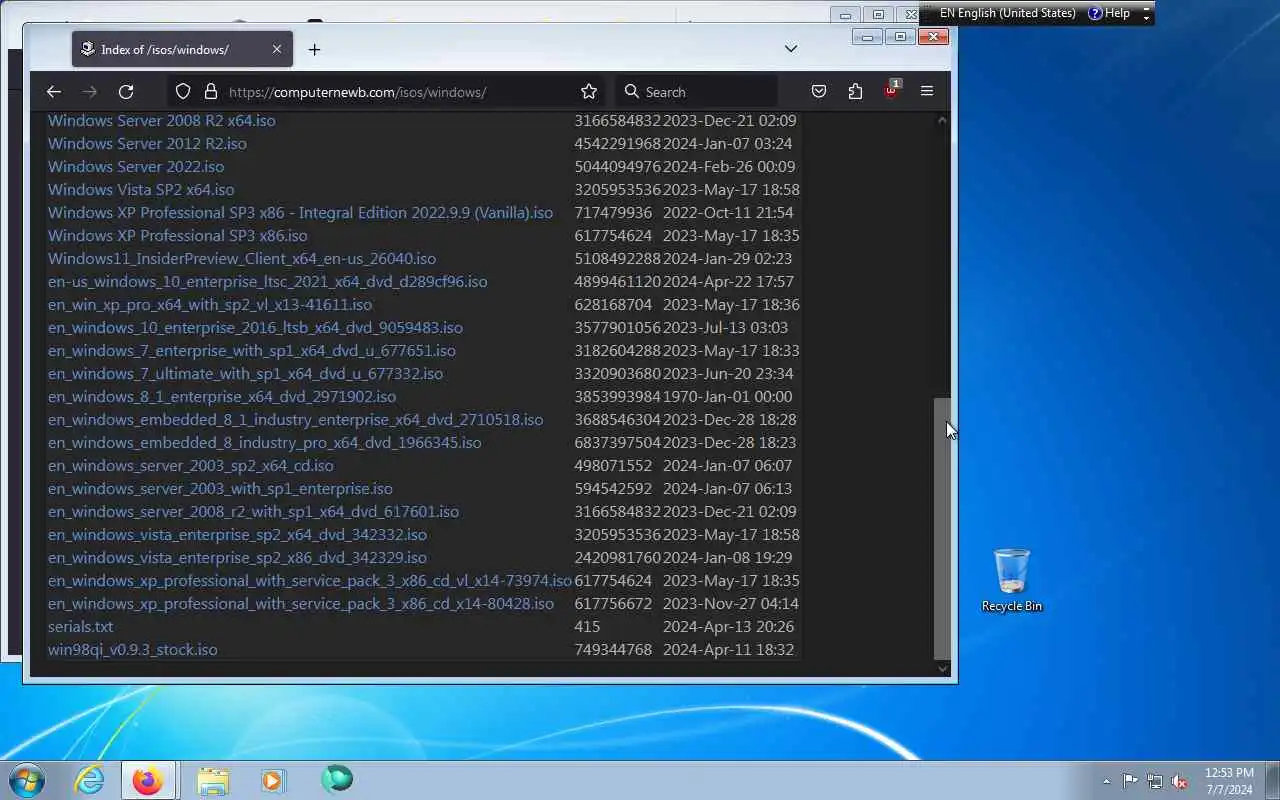This screenshot has width=1280, height=800.
Task: Open en_windows_server_2003_sp2_x64_cd.iso link
Action: (191, 465)
